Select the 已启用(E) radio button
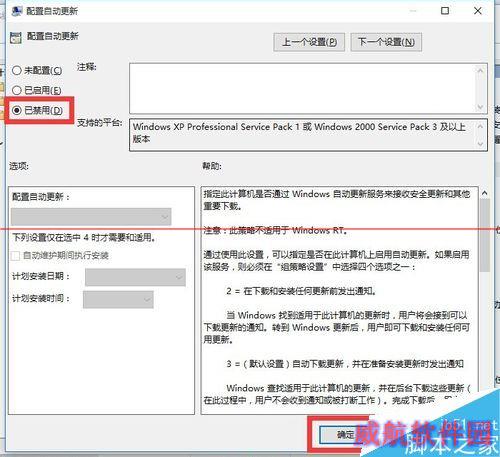Image resolution: width=500 pixels, height=457 pixels. pyautogui.click(x=17, y=90)
